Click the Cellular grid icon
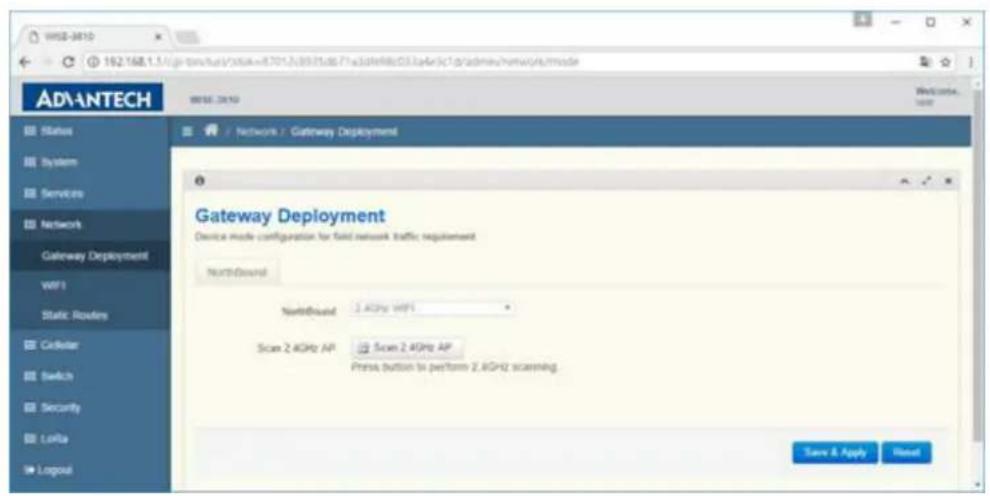This screenshot has width=990, height=496. tap(29, 345)
